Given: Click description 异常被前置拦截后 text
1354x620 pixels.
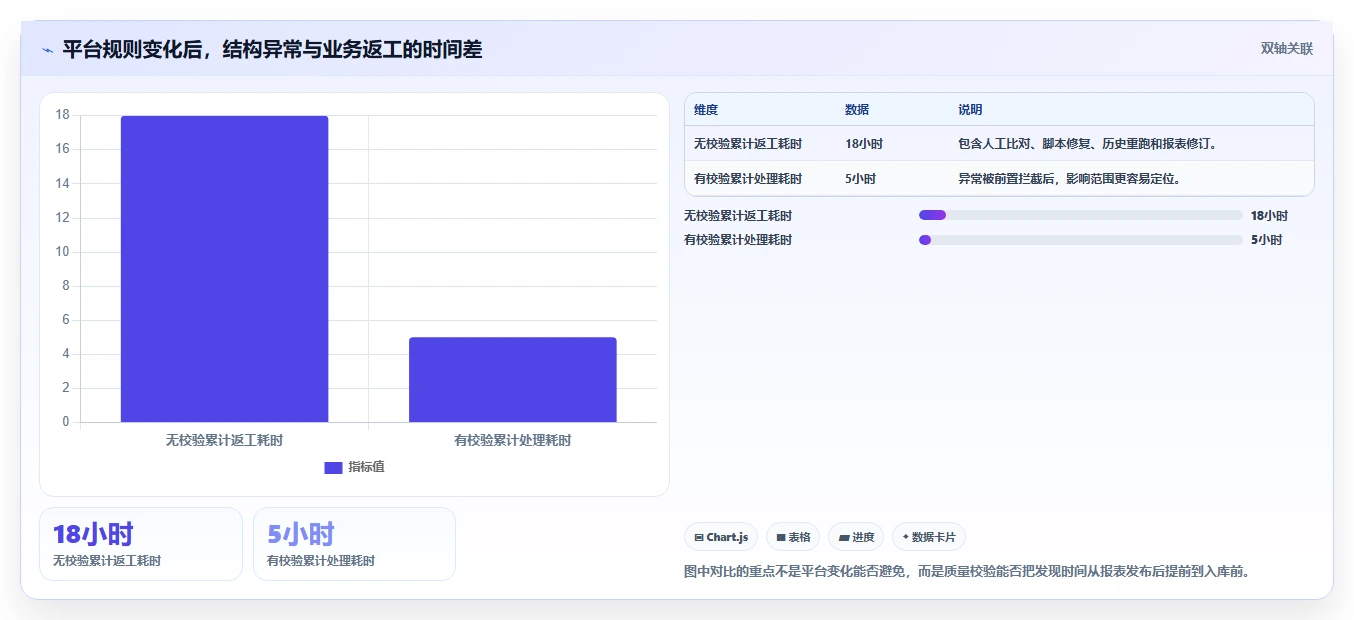Looking at the screenshot, I should coord(1069,179).
